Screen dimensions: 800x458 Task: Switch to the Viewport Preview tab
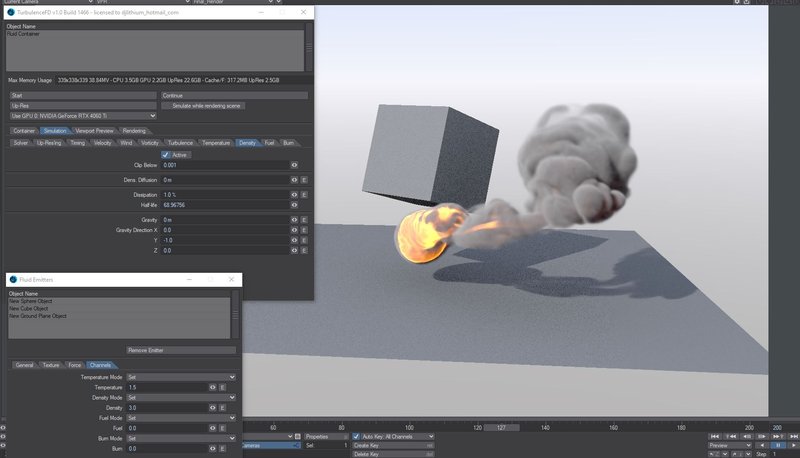tap(94, 131)
